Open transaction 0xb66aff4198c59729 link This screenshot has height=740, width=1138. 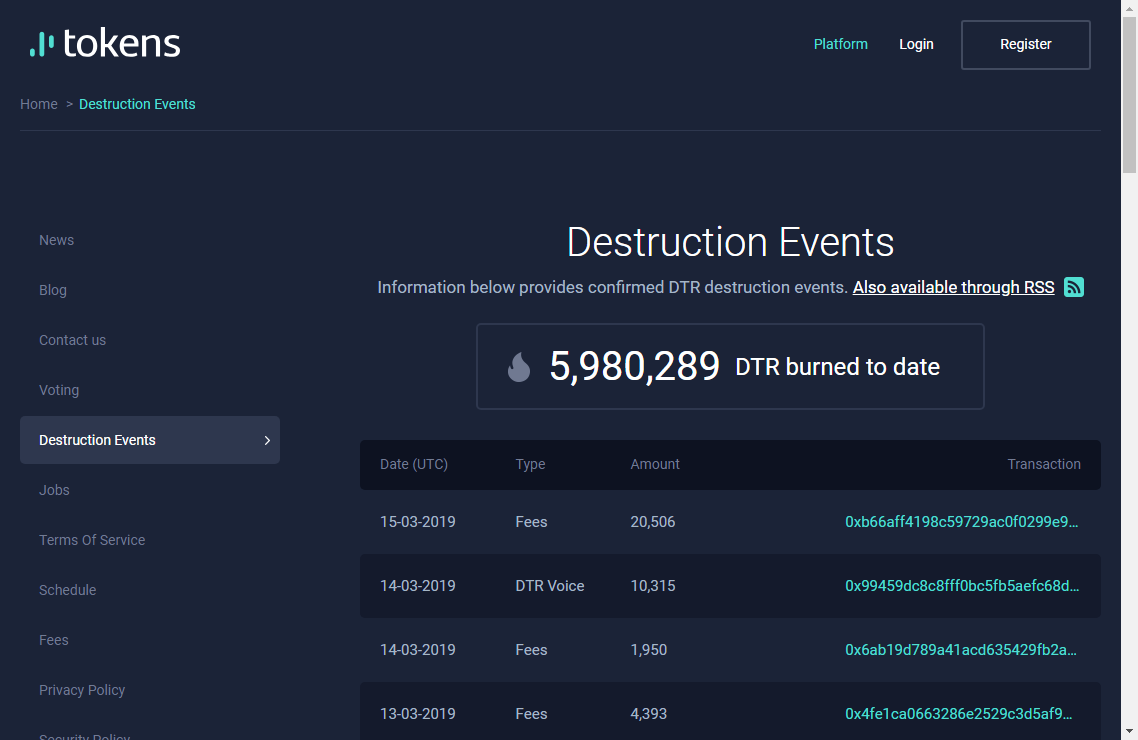962,522
